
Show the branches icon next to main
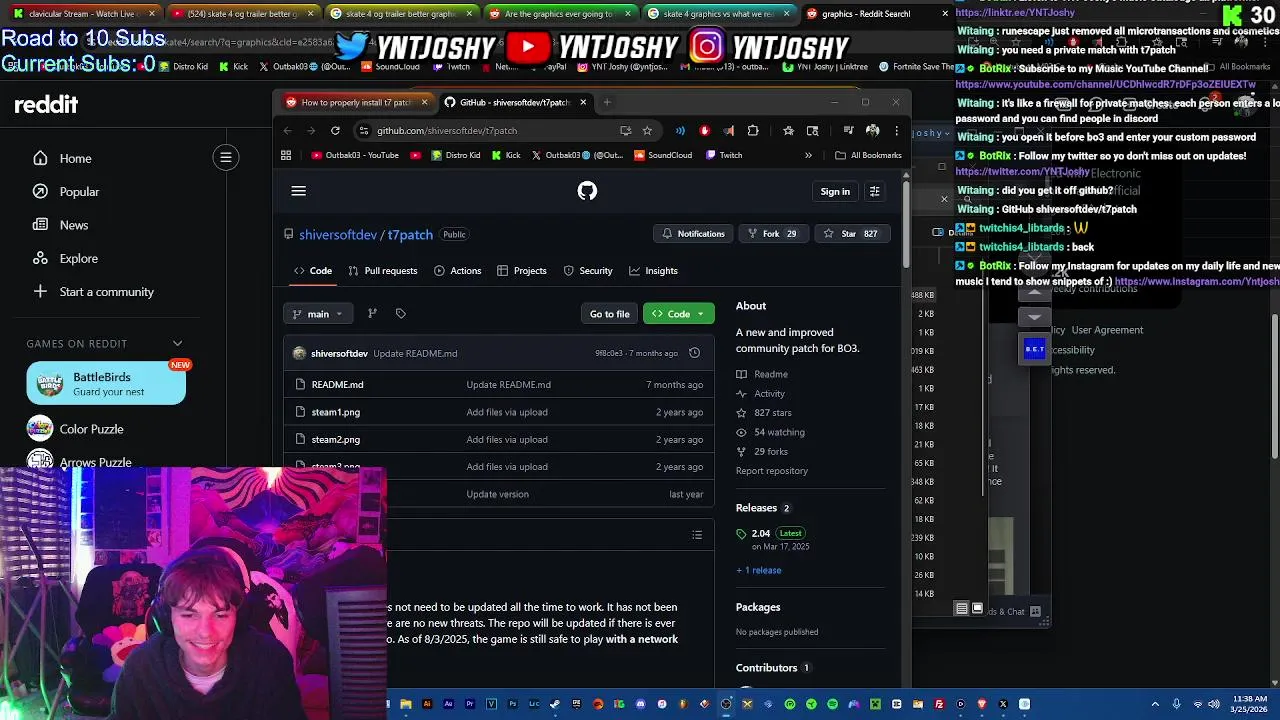(x=372, y=314)
